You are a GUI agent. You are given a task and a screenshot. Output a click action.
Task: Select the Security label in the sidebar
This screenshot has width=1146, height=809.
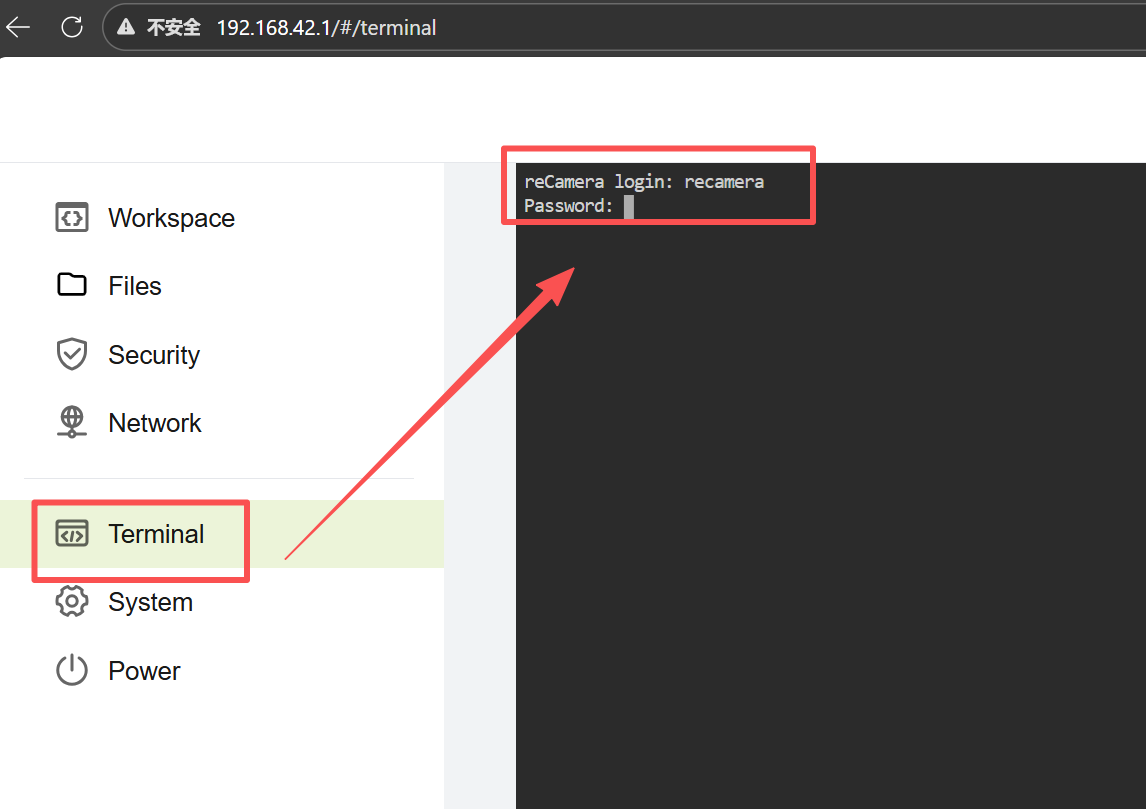point(154,355)
